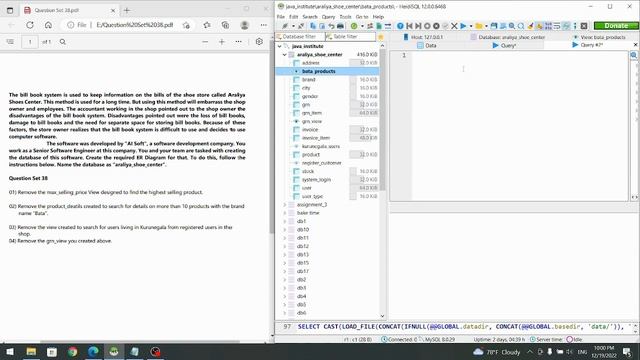Collapse the araliya_shoe_center database node
This screenshot has width=640, height=360.
[x=284, y=55]
